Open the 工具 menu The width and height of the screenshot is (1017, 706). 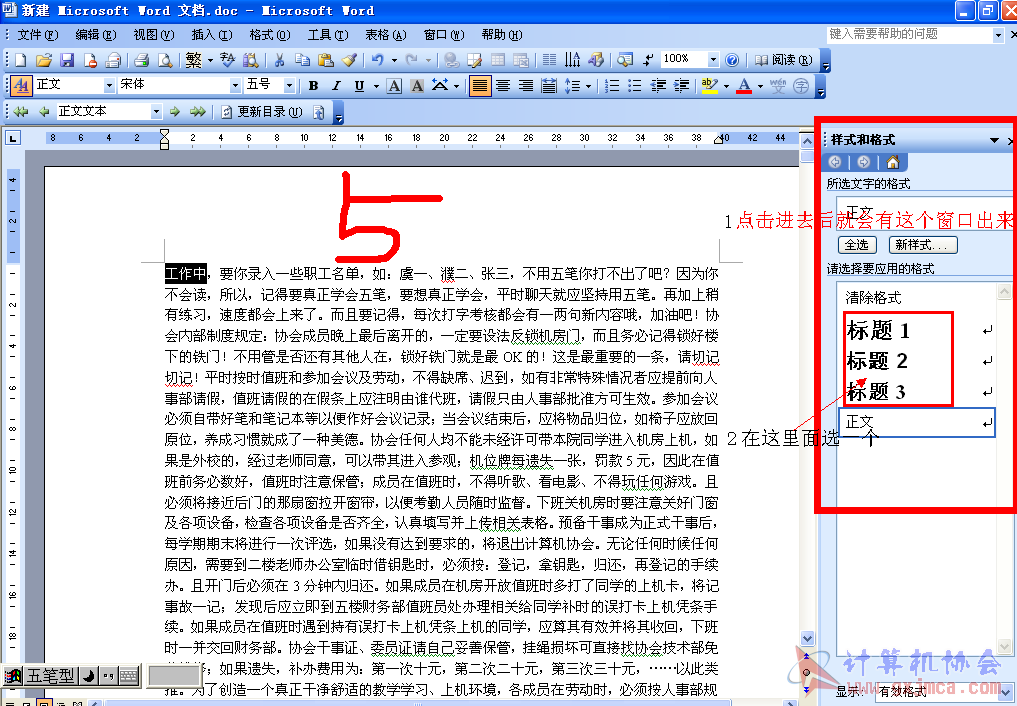pyautogui.click(x=328, y=35)
